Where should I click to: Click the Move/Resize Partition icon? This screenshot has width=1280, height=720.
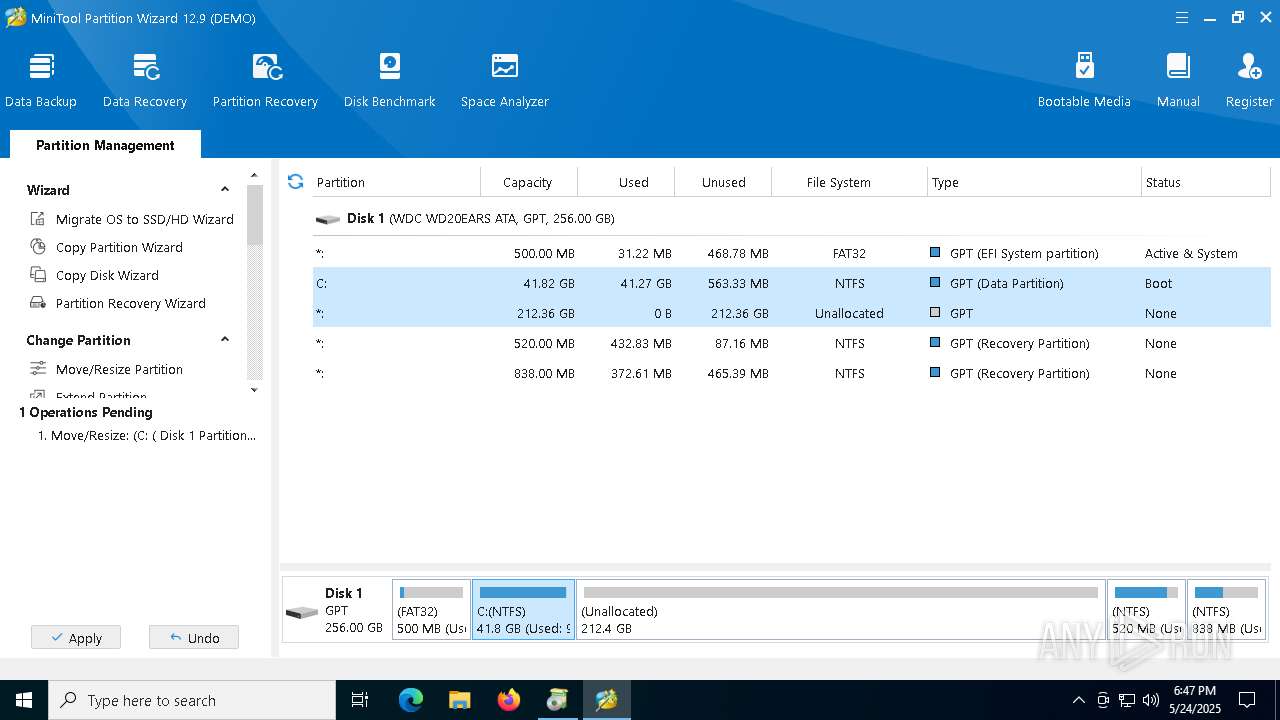pos(38,369)
